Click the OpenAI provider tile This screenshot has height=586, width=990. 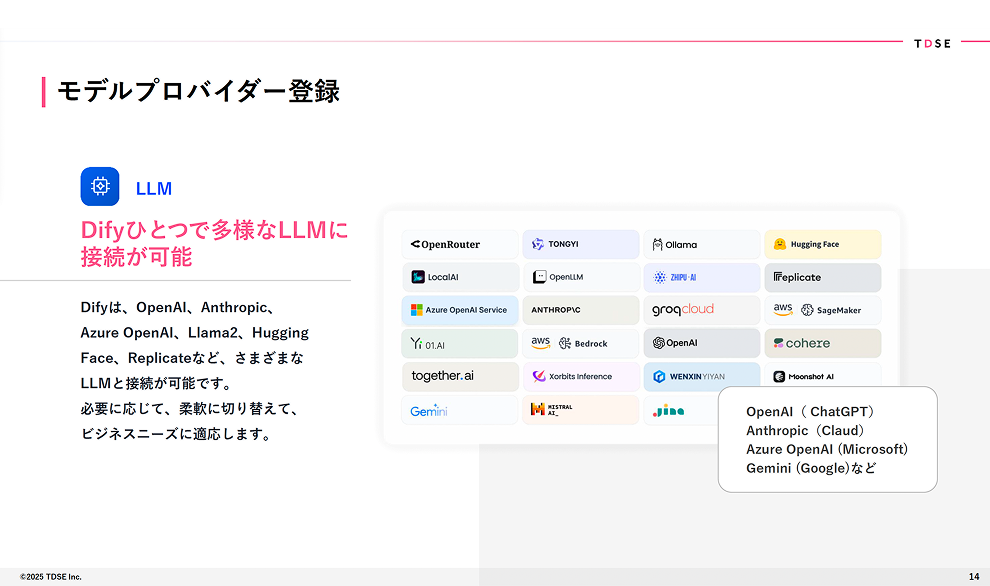701,343
